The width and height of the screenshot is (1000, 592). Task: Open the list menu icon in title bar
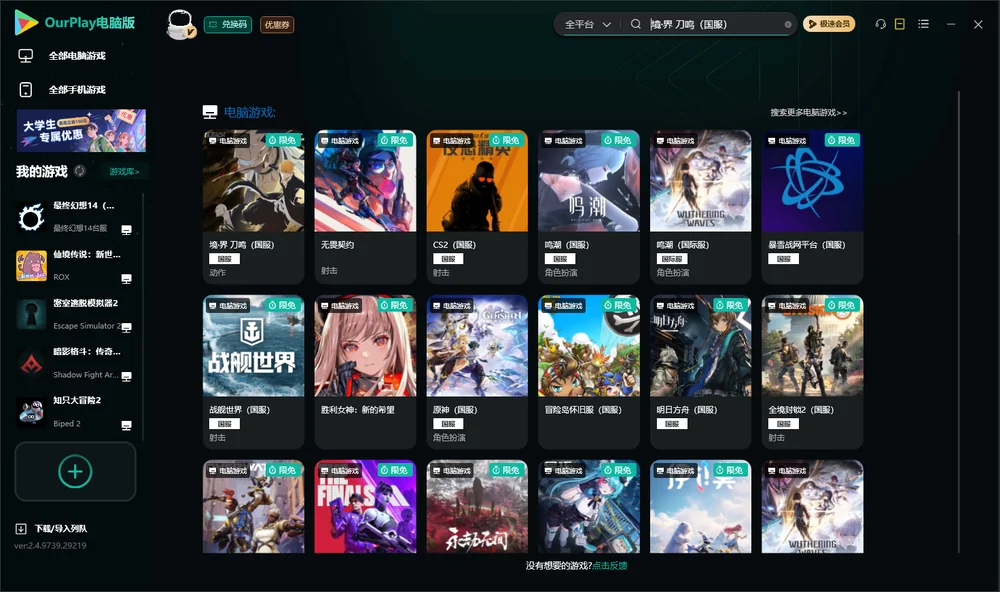point(923,24)
